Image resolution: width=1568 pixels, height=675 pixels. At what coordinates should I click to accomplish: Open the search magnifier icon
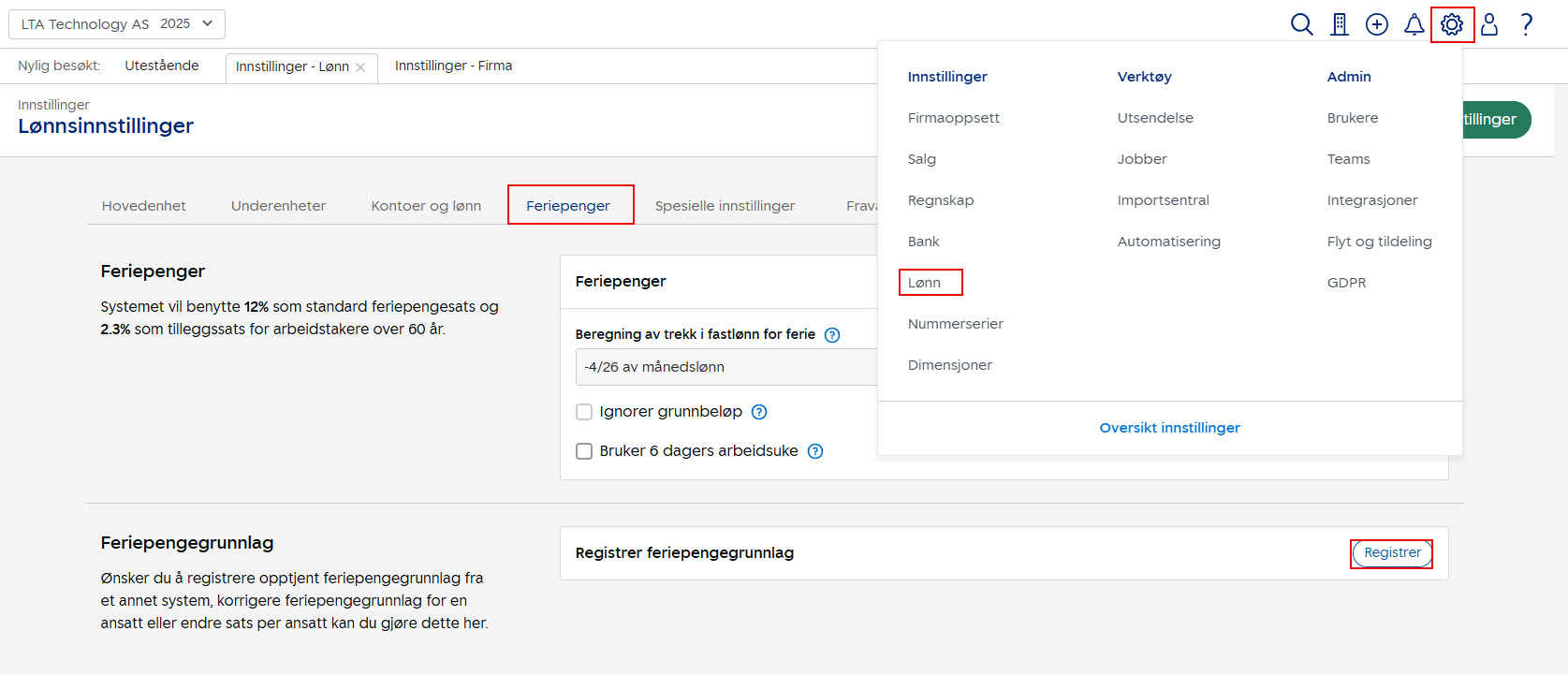pyautogui.click(x=1301, y=24)
